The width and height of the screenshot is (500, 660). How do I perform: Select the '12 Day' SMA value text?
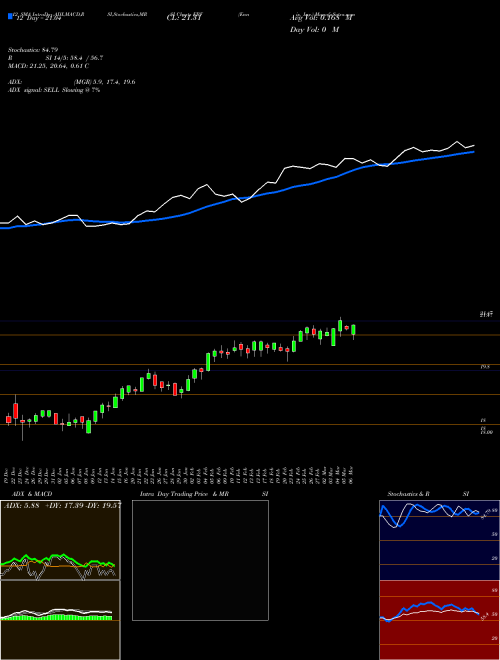tap(37, 18)
